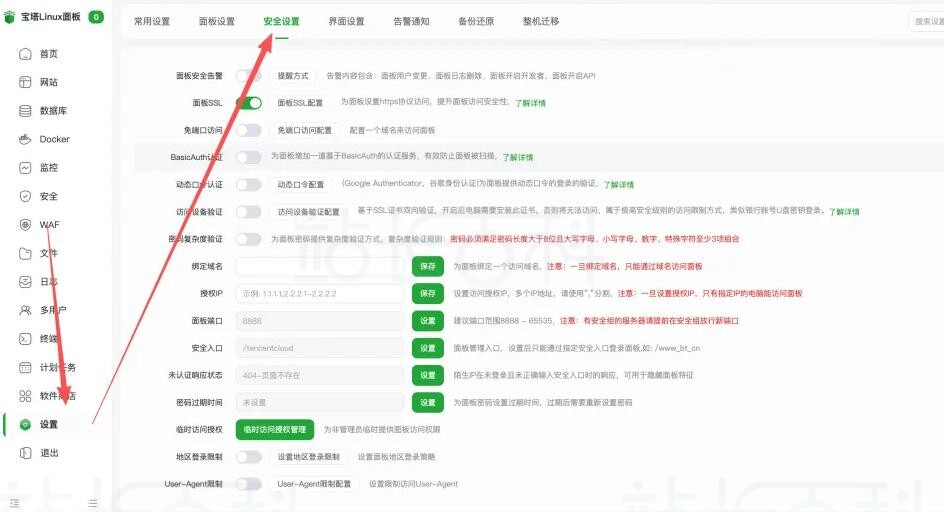Open the 整机迁移 tab
This screenshot has width=944, height=512.
[541, 21]
